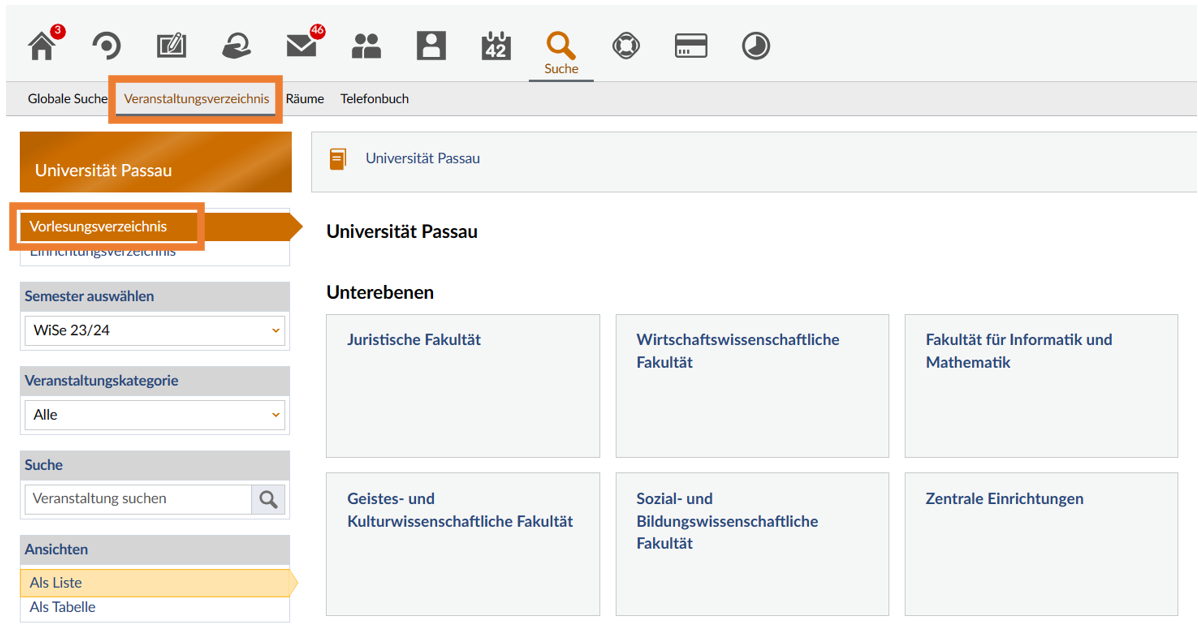Screen dimensions: 1198x631
Task: Open the pie chart clock icon
Action: (x=756, y=46)
